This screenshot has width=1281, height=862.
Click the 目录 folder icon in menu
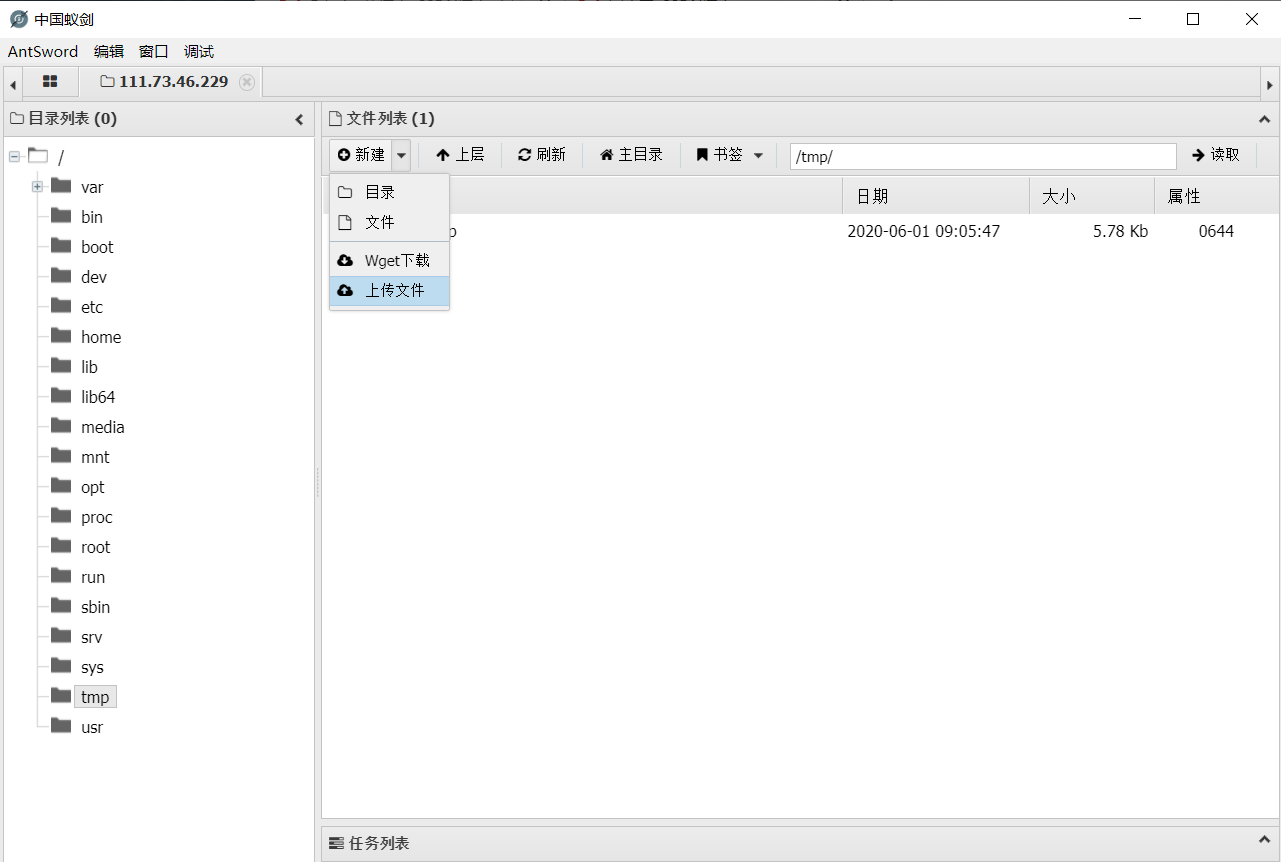[x=345, y=192]
